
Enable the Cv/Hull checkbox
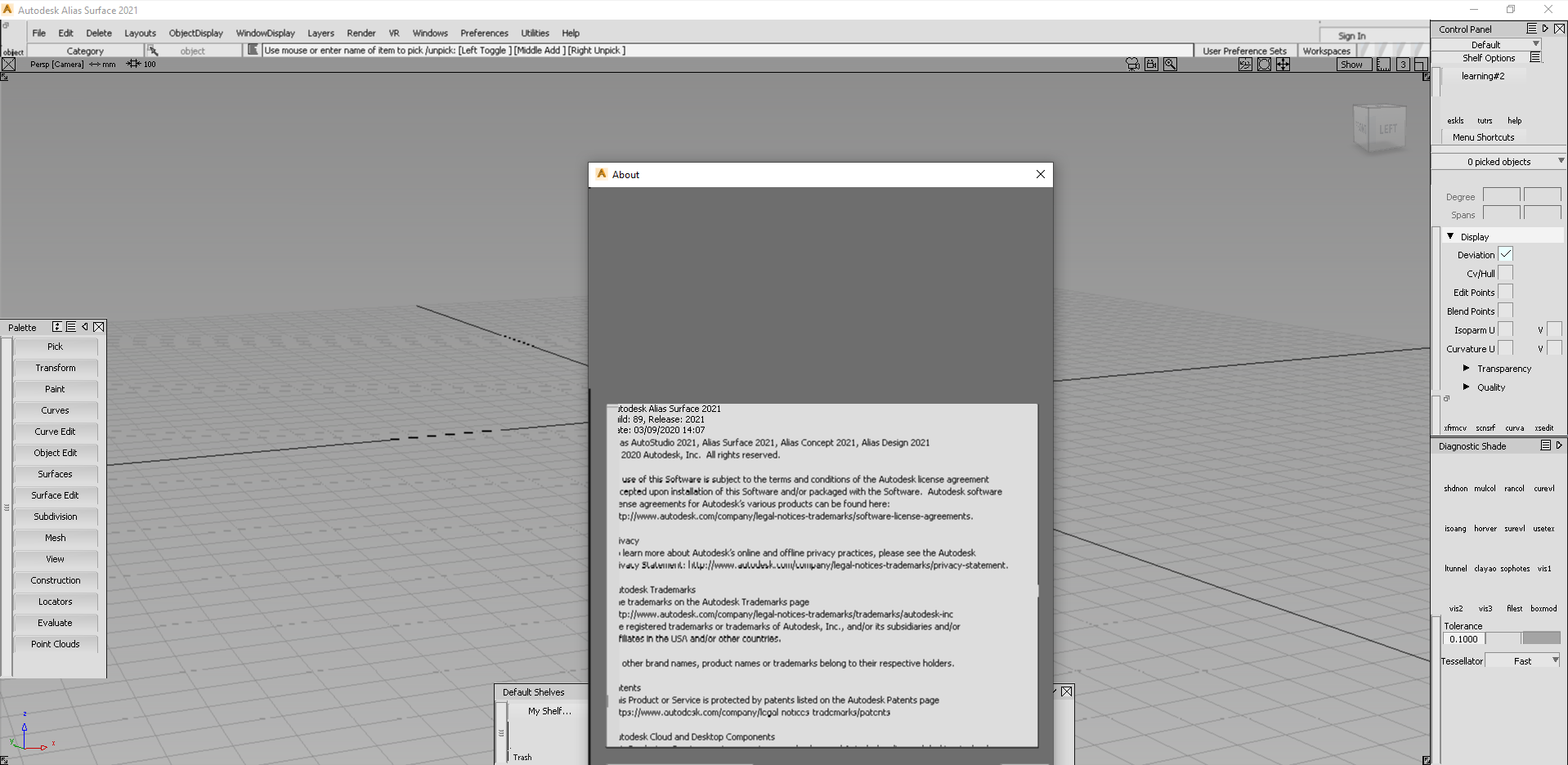click(x=1505, y=273)
